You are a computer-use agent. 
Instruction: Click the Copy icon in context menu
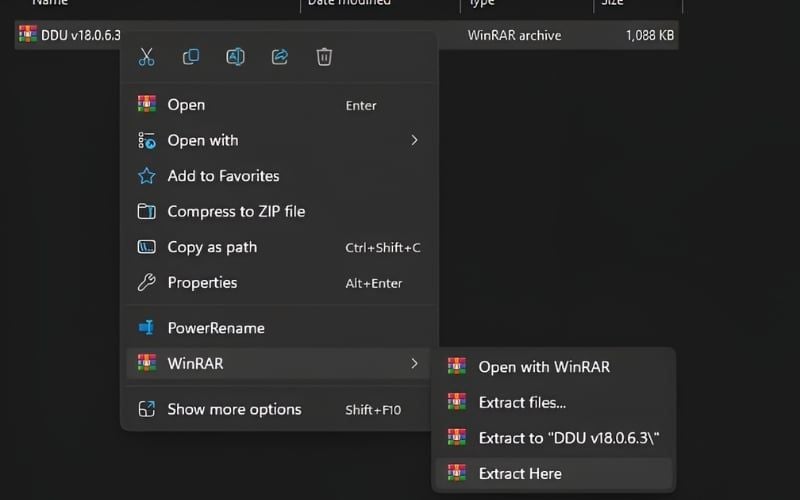point(191,57)
